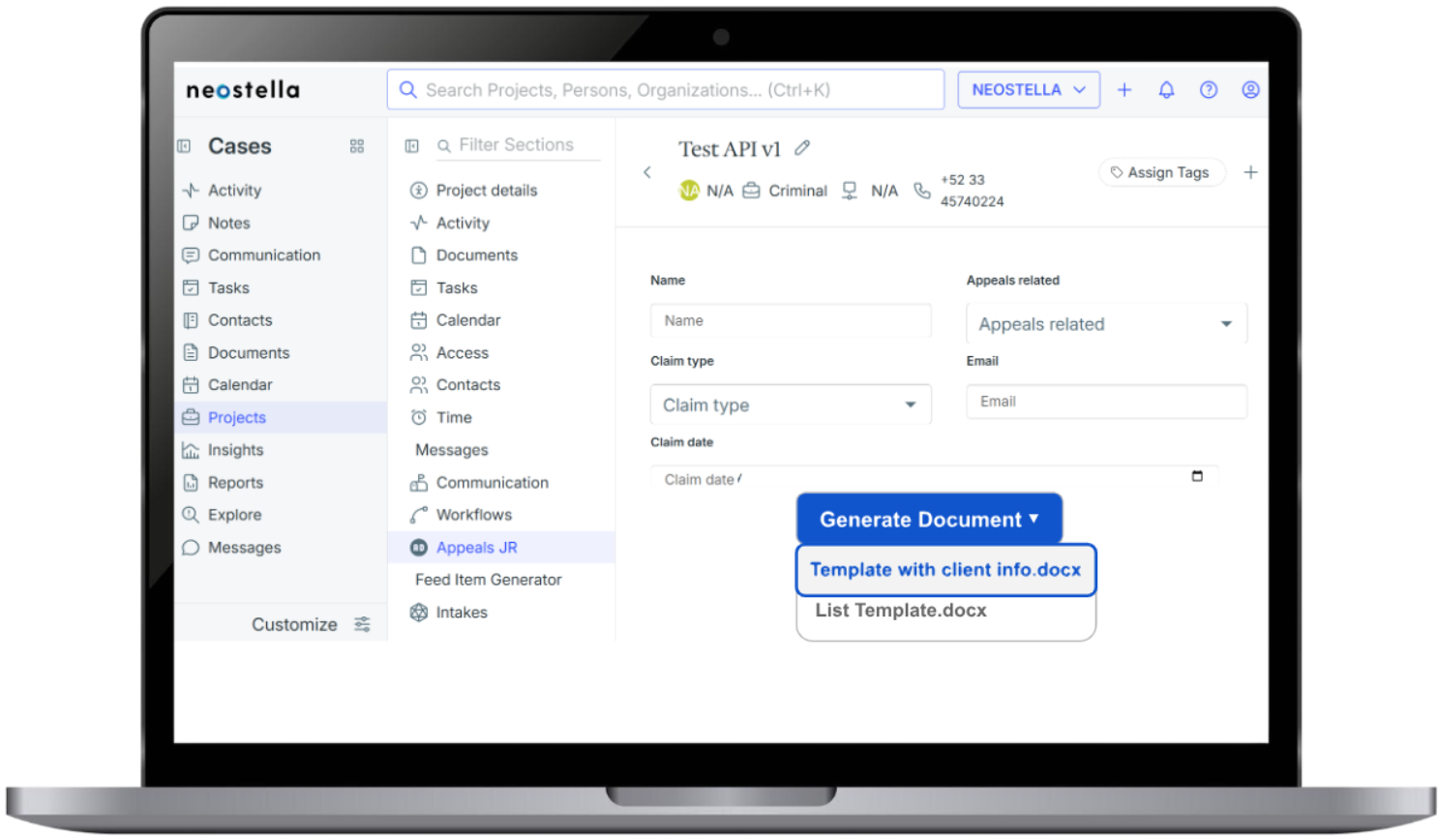Open the Claim type dropdown

pos(790,405)
